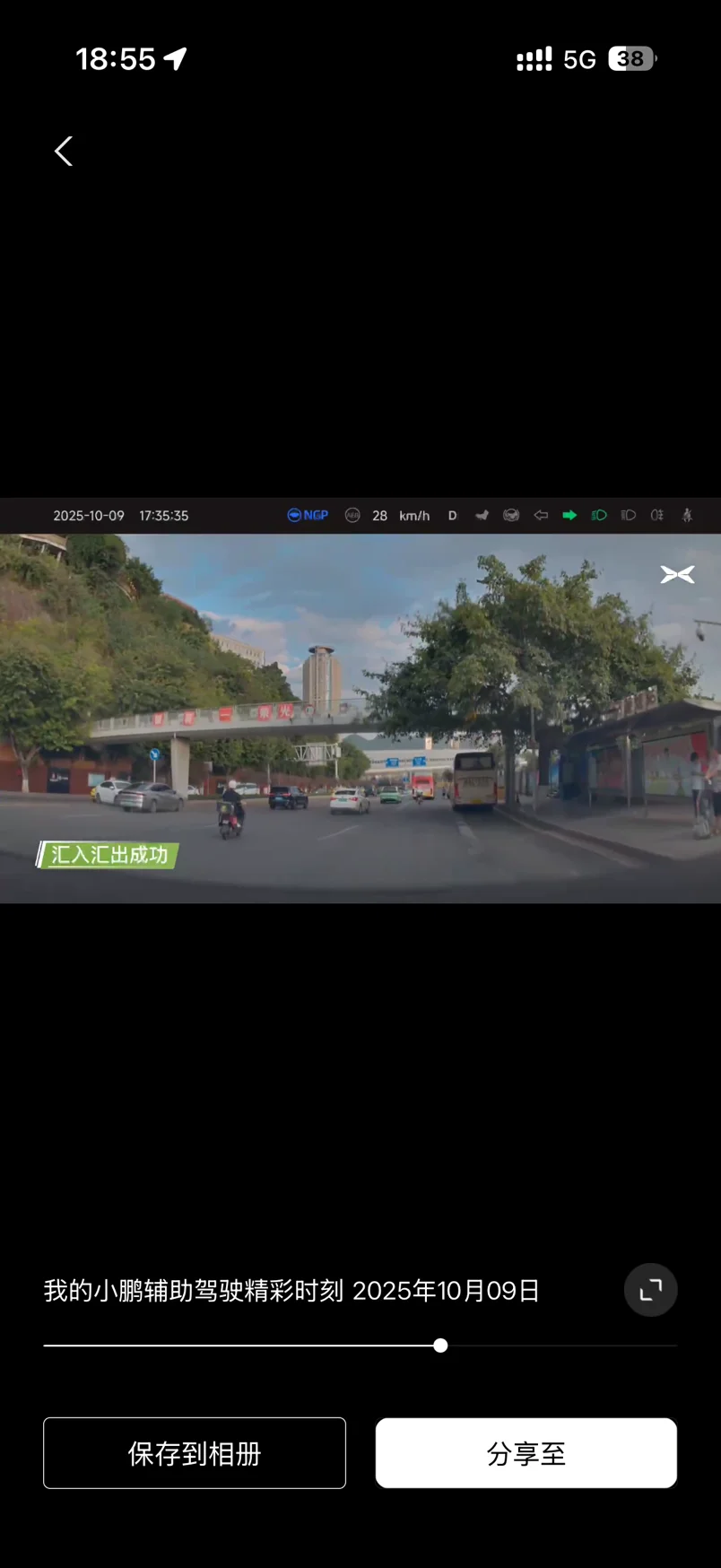Tap the D gear indicator
Viewport: 721px width, 1568px height.
tap(453, 516)
